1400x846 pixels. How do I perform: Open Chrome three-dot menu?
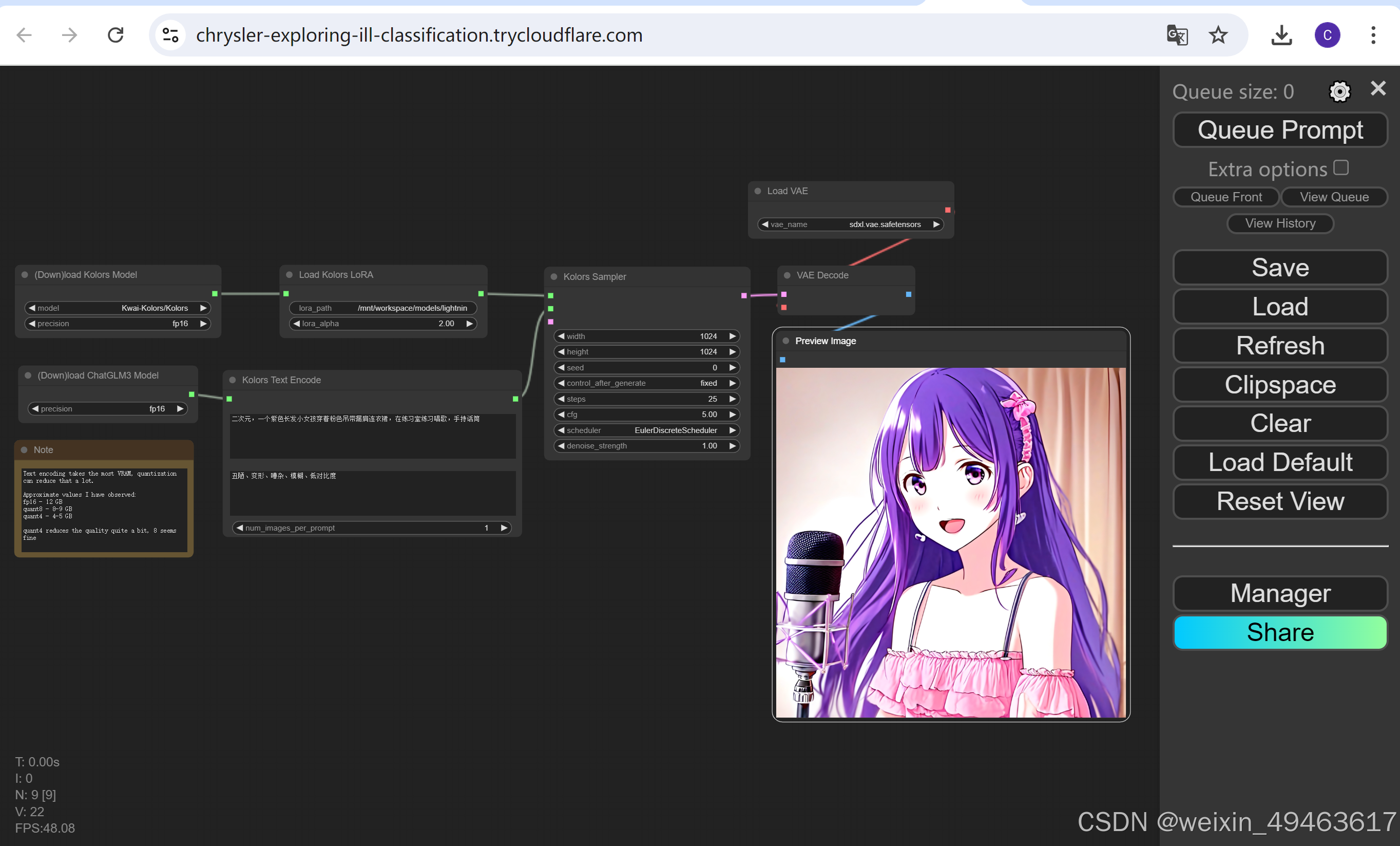click(1373, 35)
